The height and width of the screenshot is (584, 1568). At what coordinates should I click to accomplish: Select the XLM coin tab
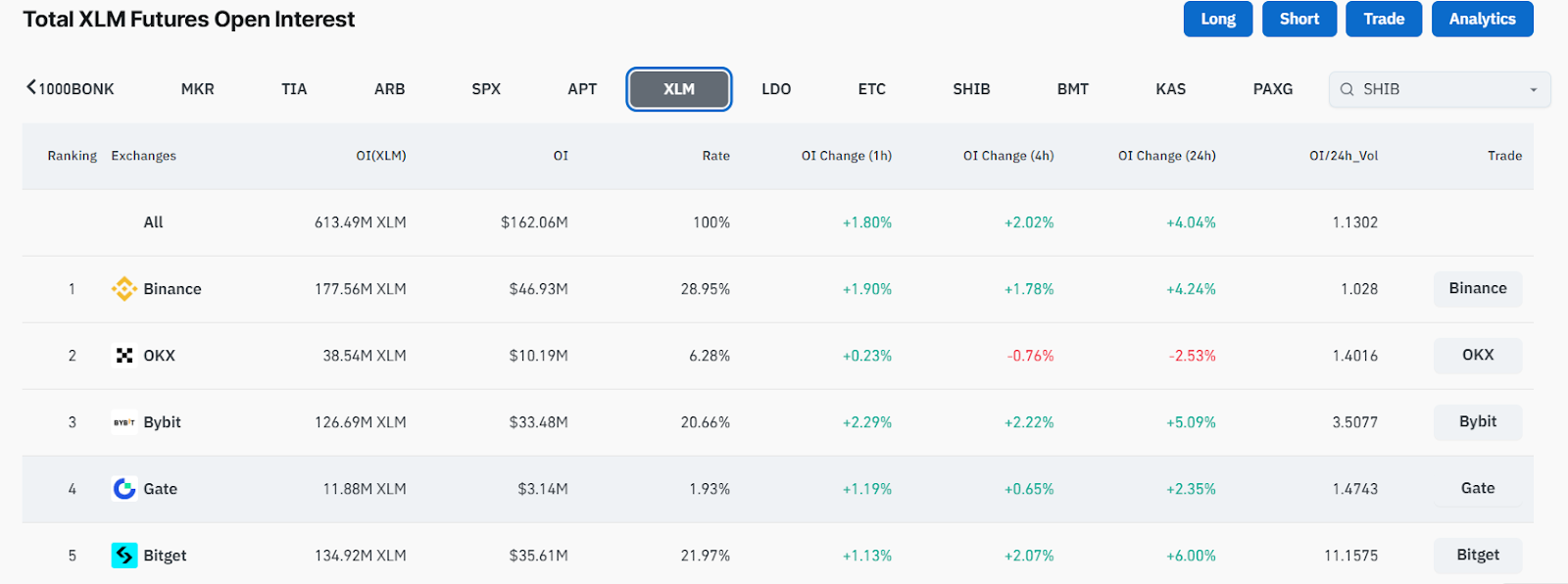[x=679, y=89]
